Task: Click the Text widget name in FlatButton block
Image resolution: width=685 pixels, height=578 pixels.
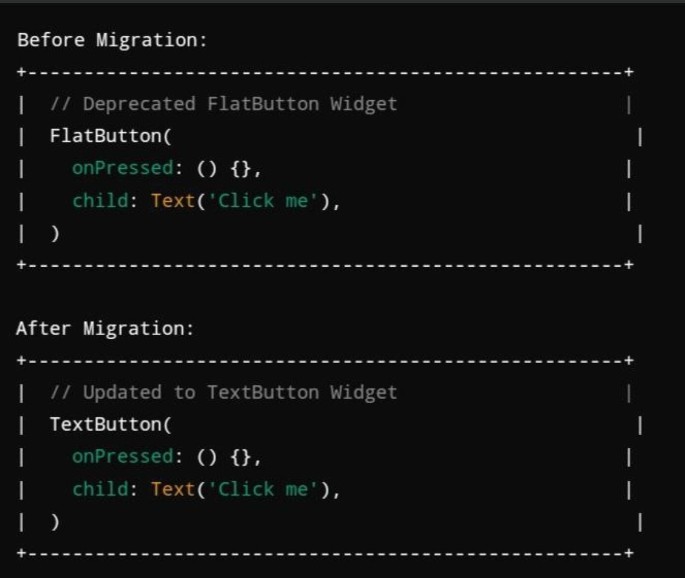Action: tap(172, 201)
